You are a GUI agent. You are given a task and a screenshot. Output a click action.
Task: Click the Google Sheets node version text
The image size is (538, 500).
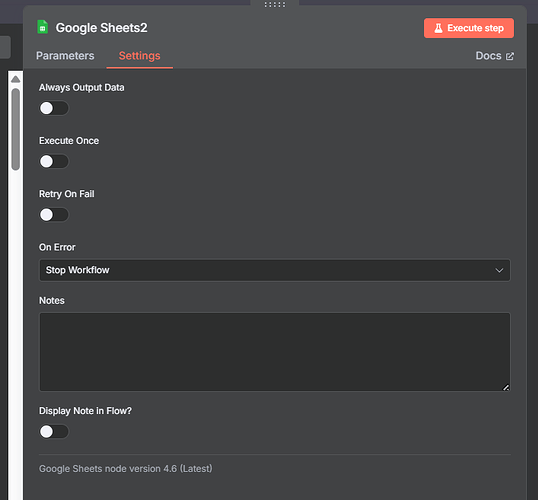(126, 468)
